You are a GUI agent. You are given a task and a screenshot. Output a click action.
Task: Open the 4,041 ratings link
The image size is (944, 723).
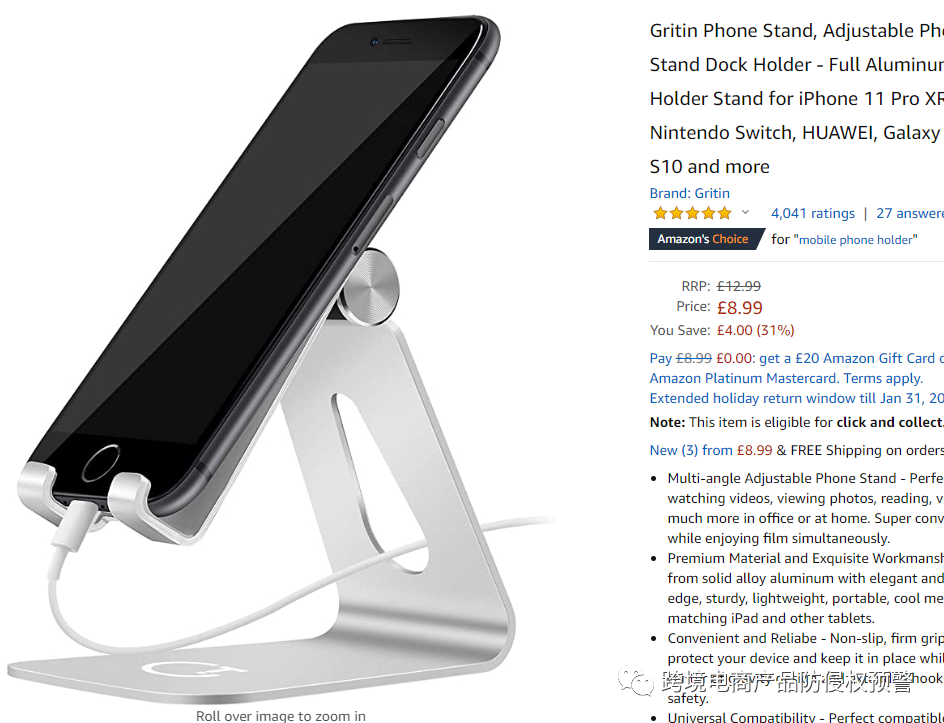(x=813, y=213)
